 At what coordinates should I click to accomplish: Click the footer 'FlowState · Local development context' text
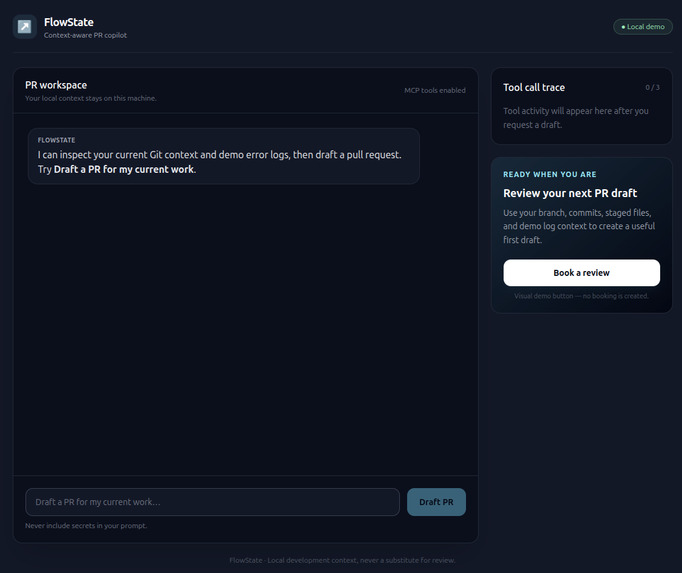pyautogui.click(x=342, y=560)
